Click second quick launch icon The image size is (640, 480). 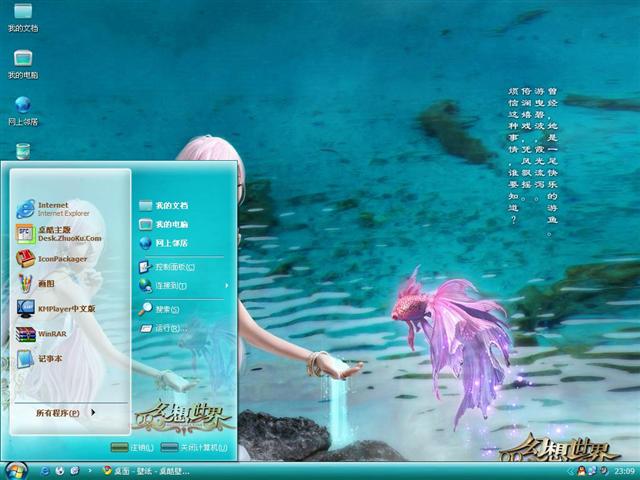(x=60, y=471)
